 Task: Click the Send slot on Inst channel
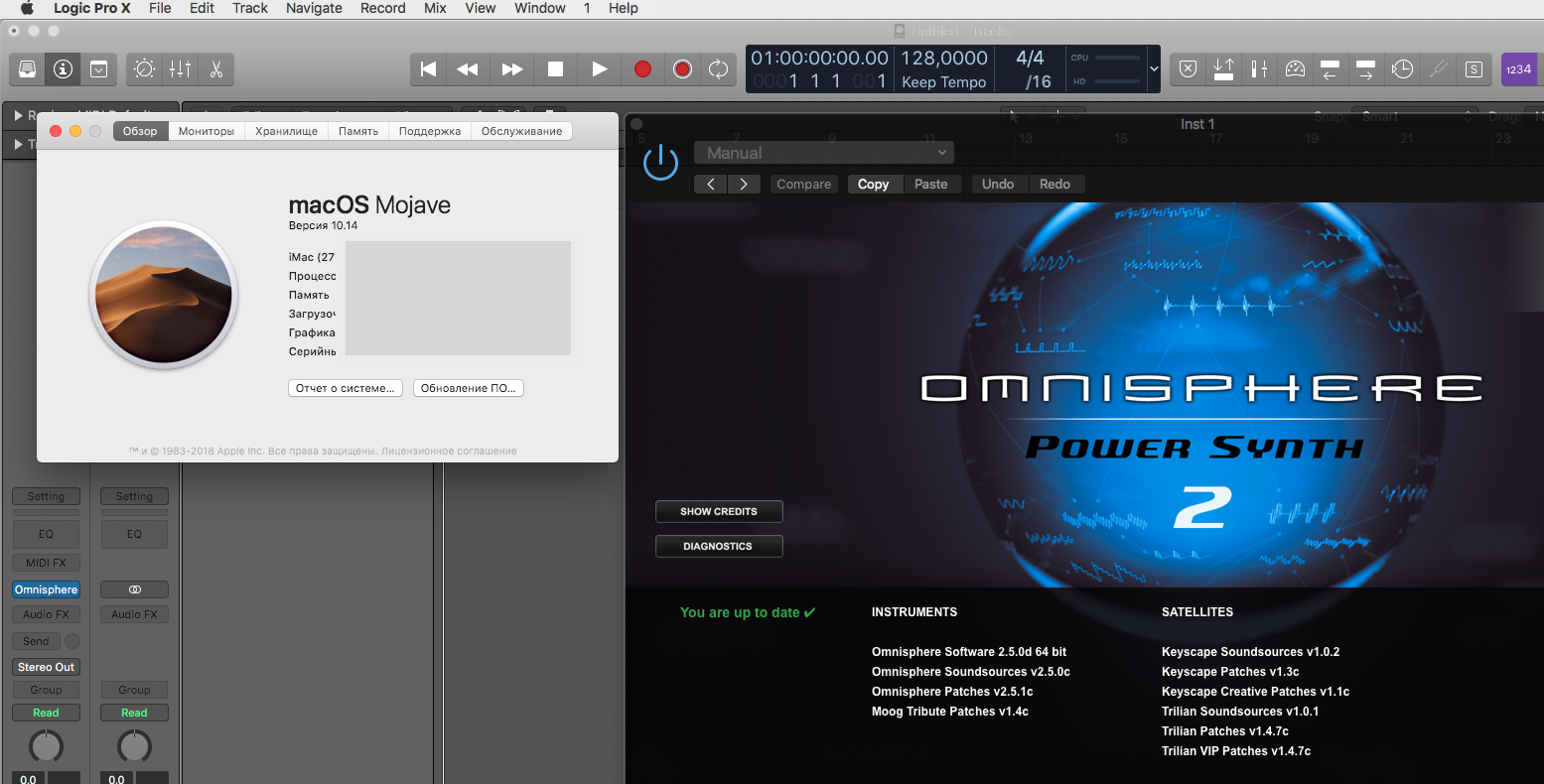point(36,641)
